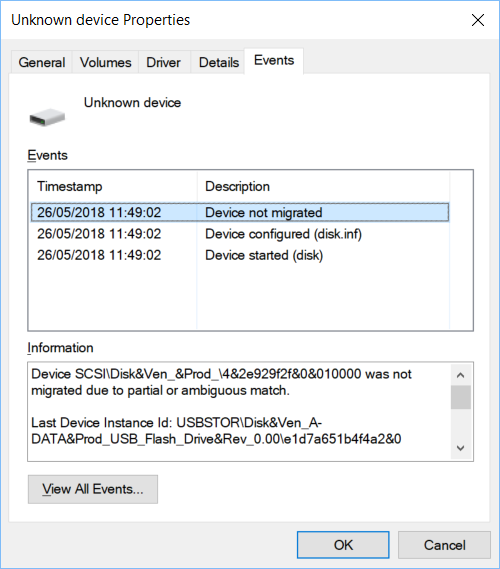Select the Events tab
500x569 pixels.
tap(274, 60)
